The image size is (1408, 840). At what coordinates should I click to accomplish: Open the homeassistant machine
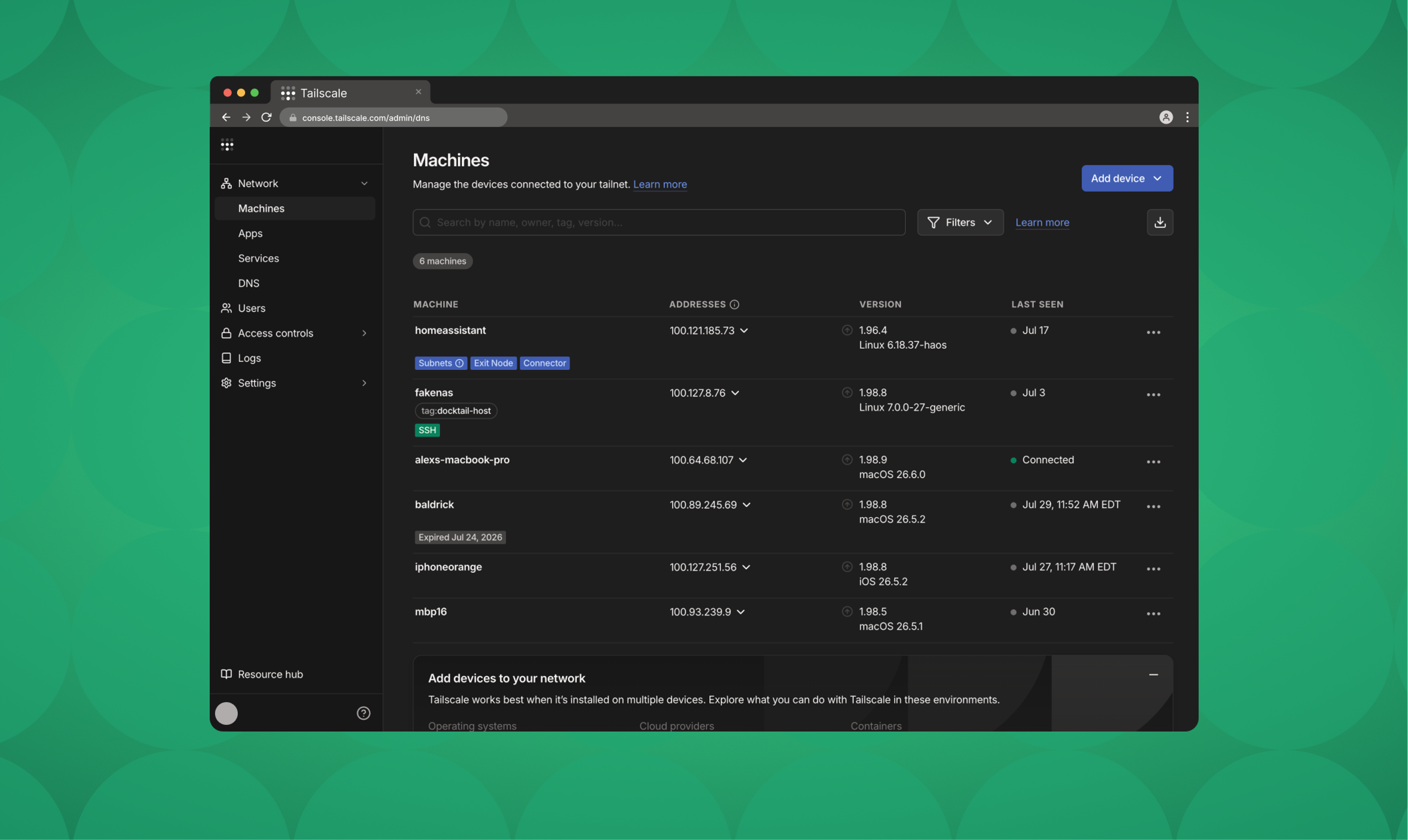[x=450, y=330]
